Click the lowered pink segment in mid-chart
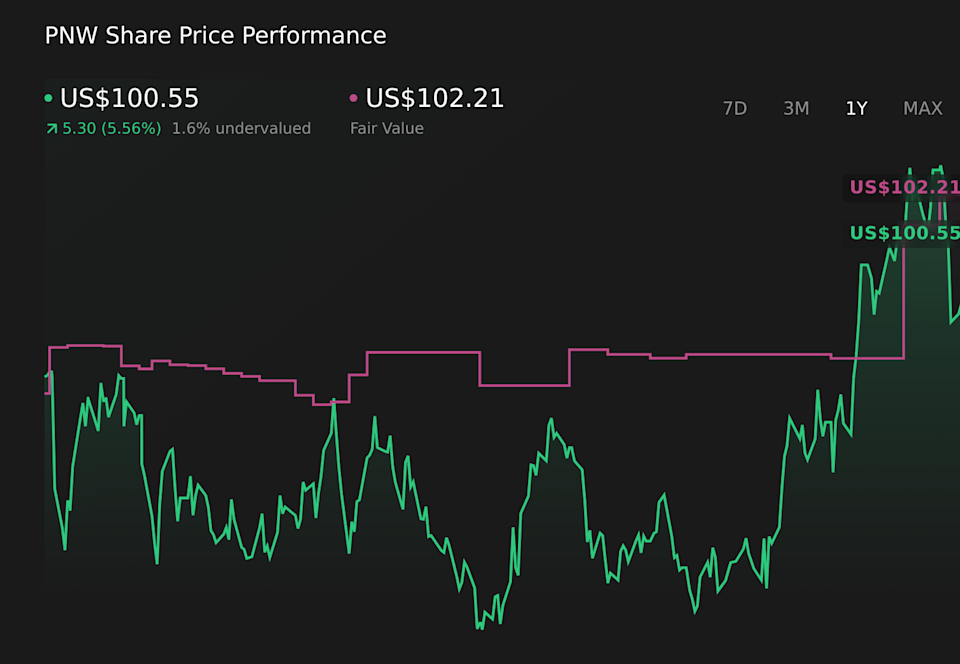 tap(524, 385)
